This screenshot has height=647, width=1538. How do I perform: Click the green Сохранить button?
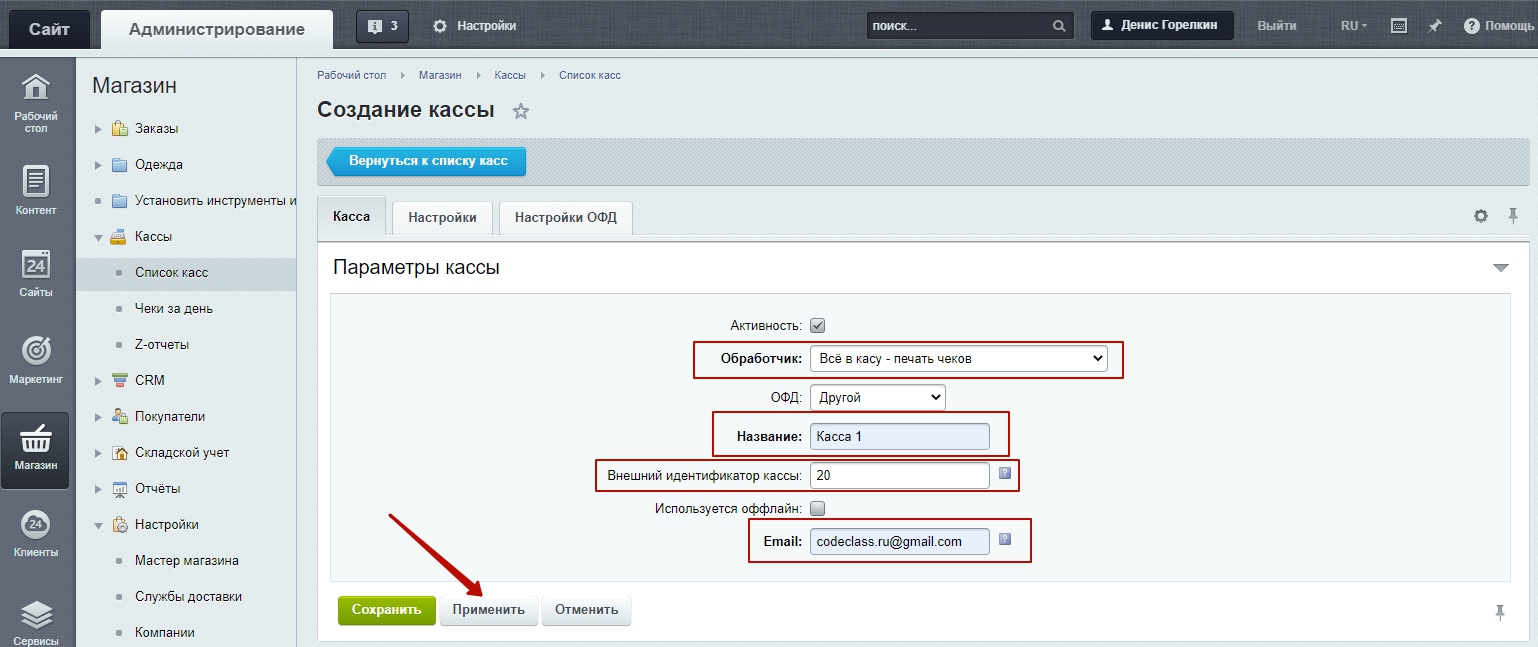(x=386, y=610)
